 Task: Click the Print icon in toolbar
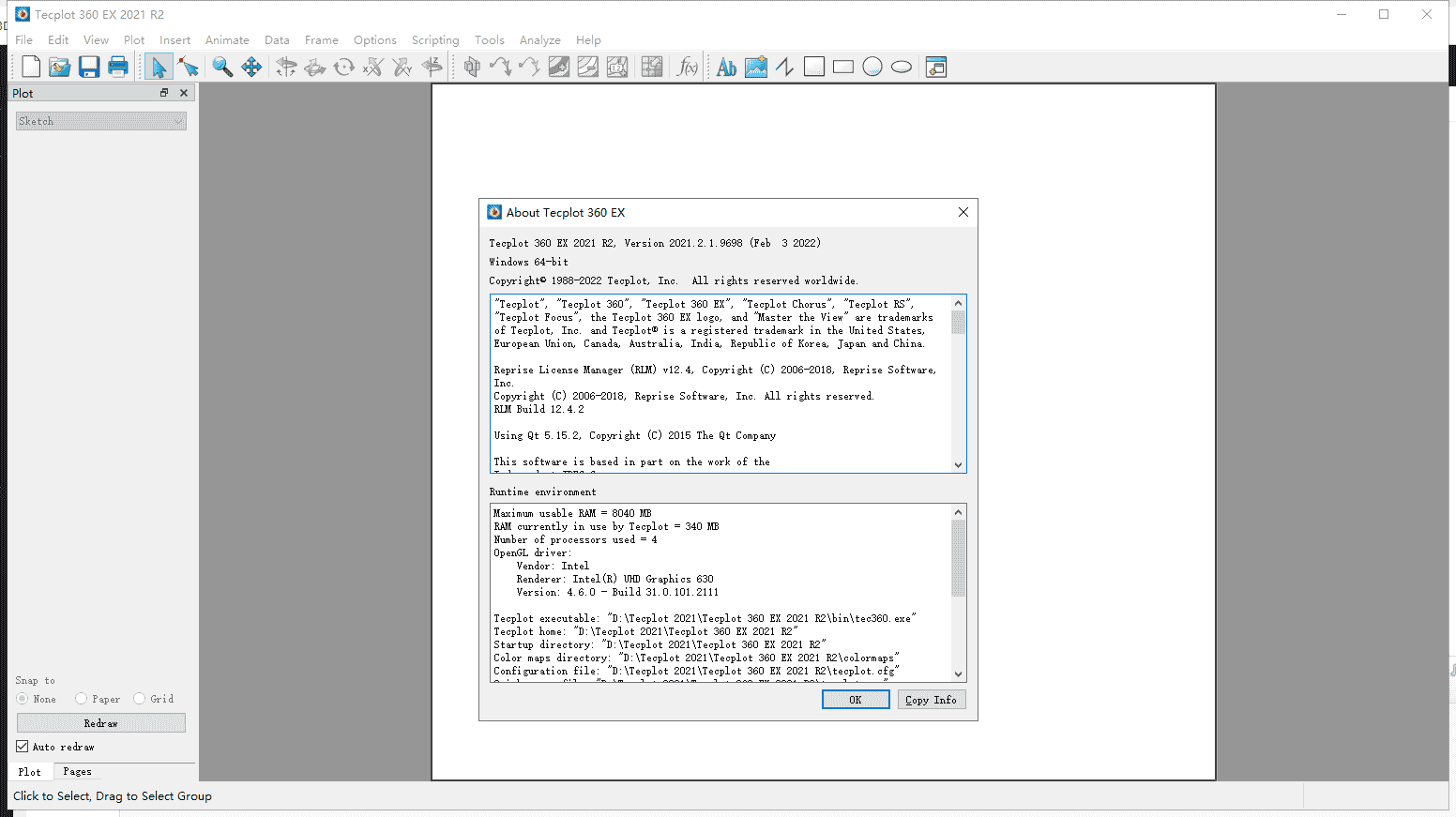point(118,67)
